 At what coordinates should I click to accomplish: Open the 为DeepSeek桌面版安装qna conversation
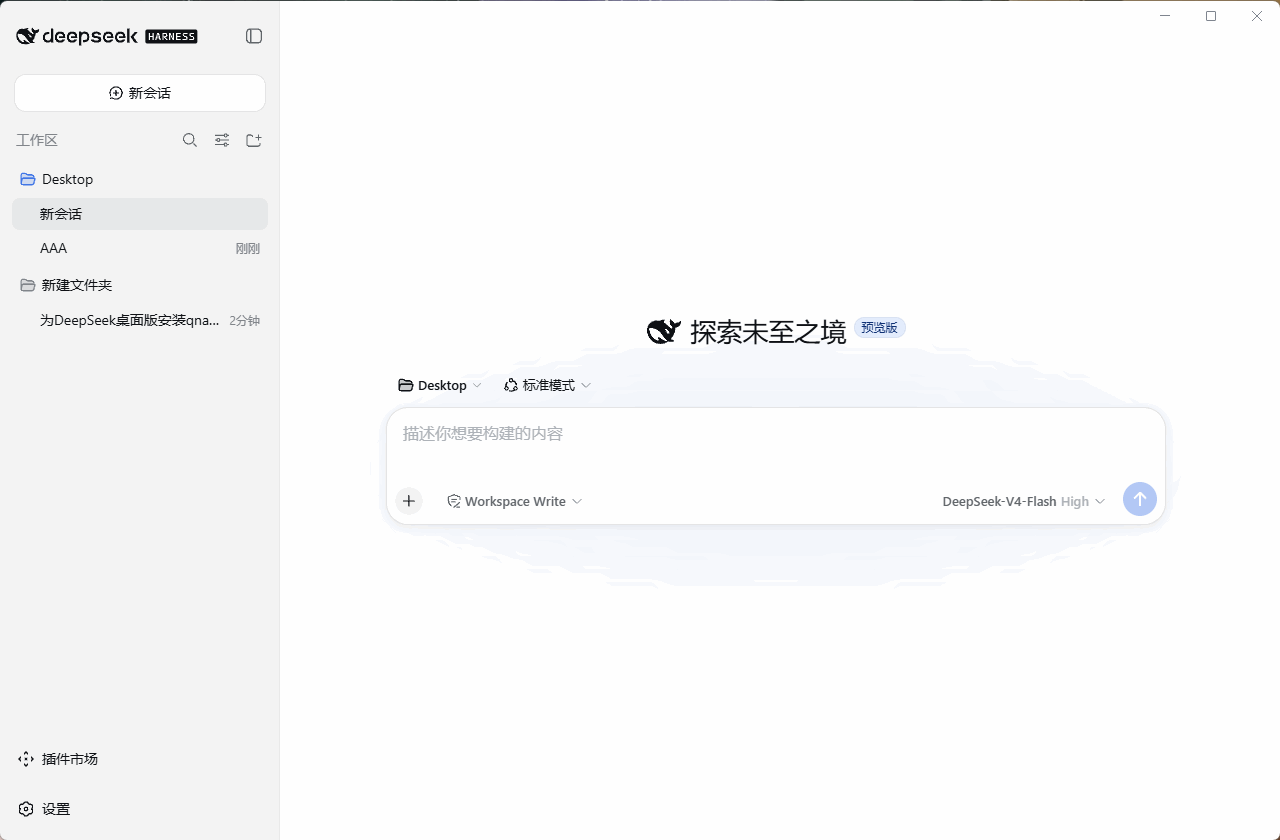click(x=140, y=320)
